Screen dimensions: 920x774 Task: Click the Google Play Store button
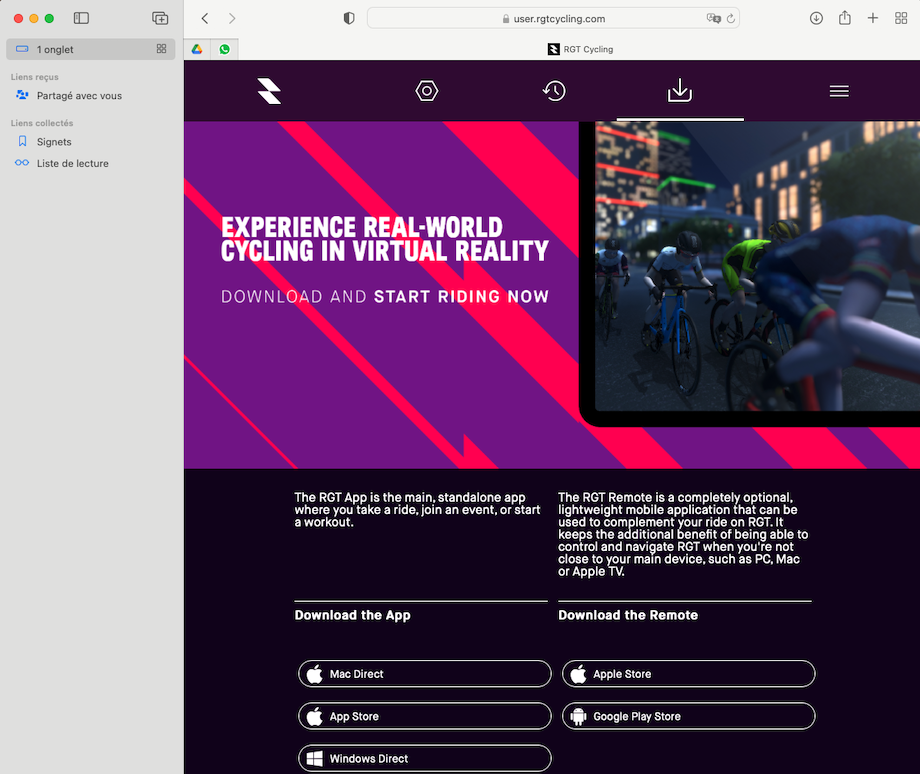pos(689,716)
